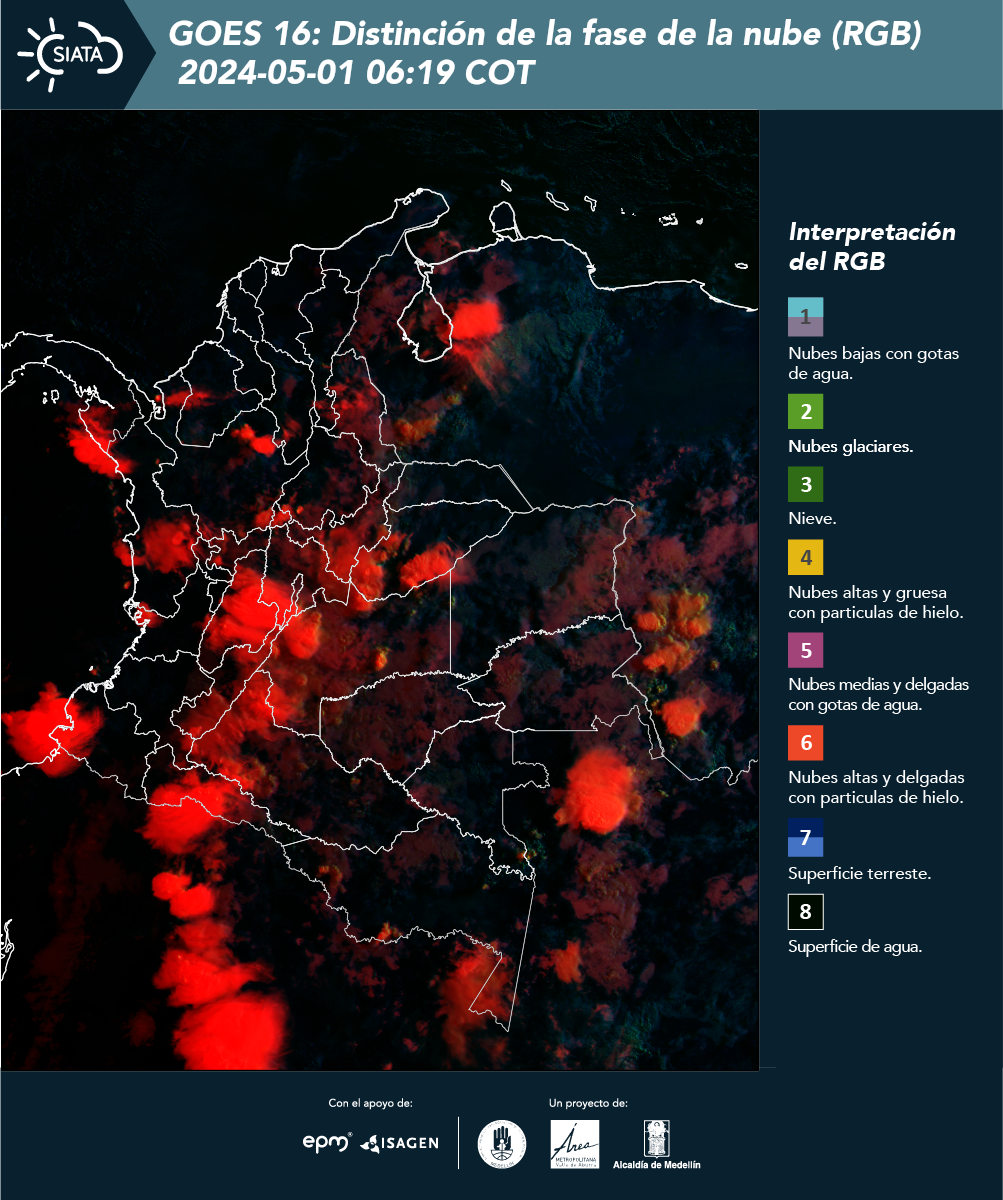Click the round Medellín seal logo
This screenshot has width=1003, height=1200.
click(502, 1144)
